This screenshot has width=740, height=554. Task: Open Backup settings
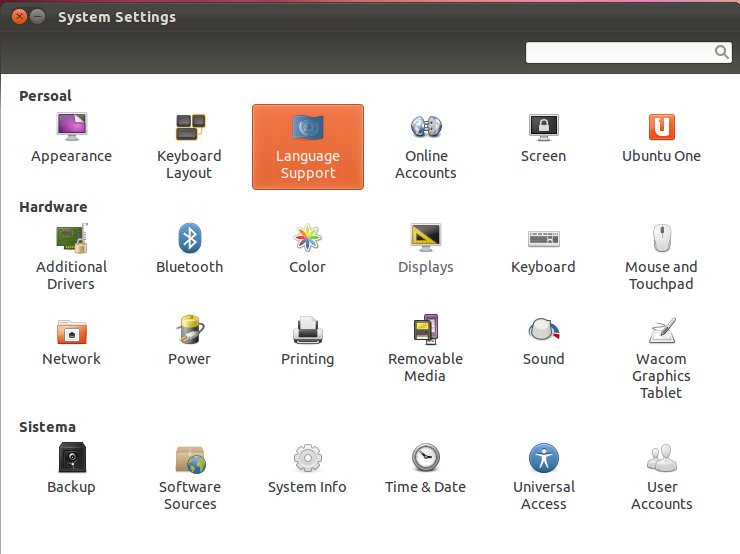click(x=71, y=468)
